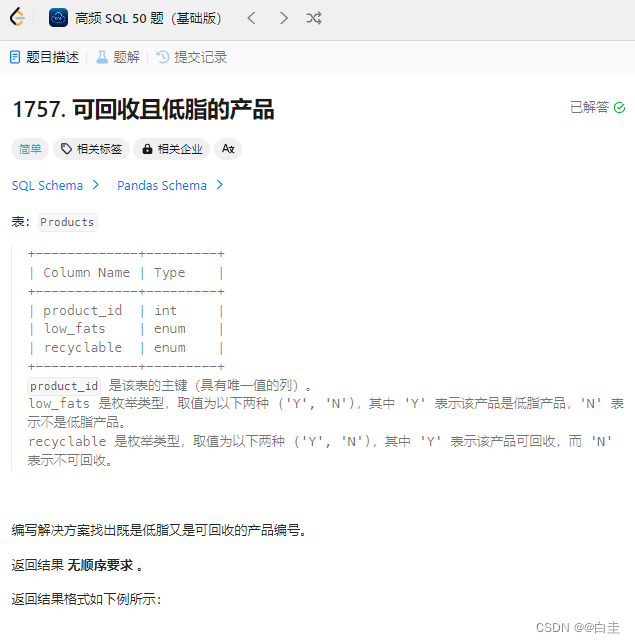This screenshot has height=643, width=635.
Task: Click the 无顺序要求 bold text
Action: pyautogui.click(x=100, y=565)
